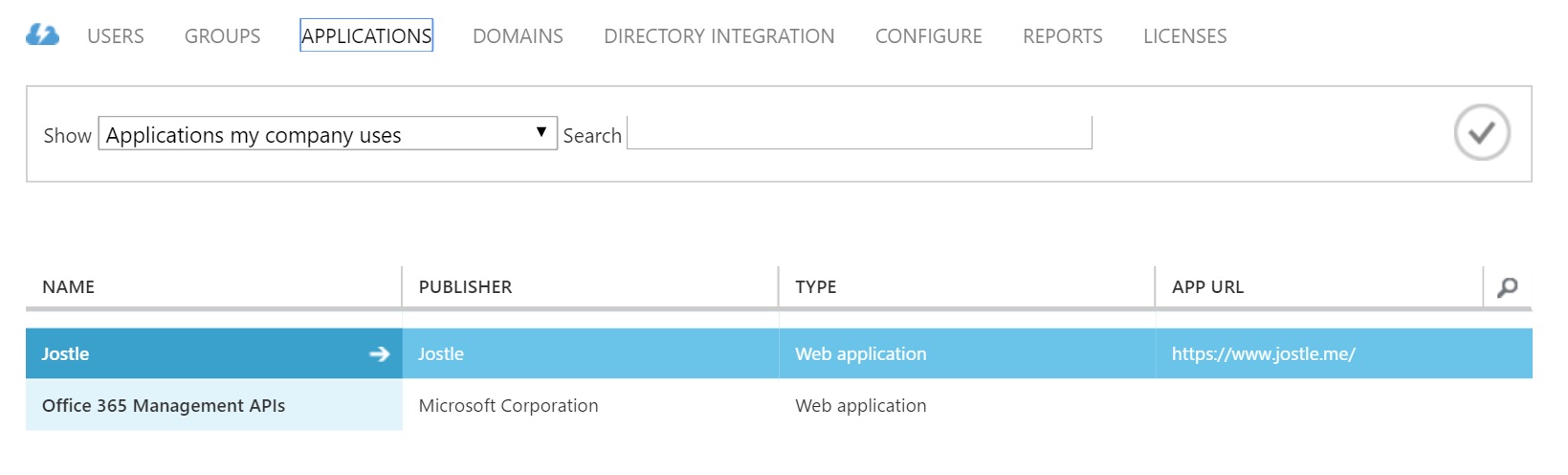Focus the Search text field

(x=859, y=133)
